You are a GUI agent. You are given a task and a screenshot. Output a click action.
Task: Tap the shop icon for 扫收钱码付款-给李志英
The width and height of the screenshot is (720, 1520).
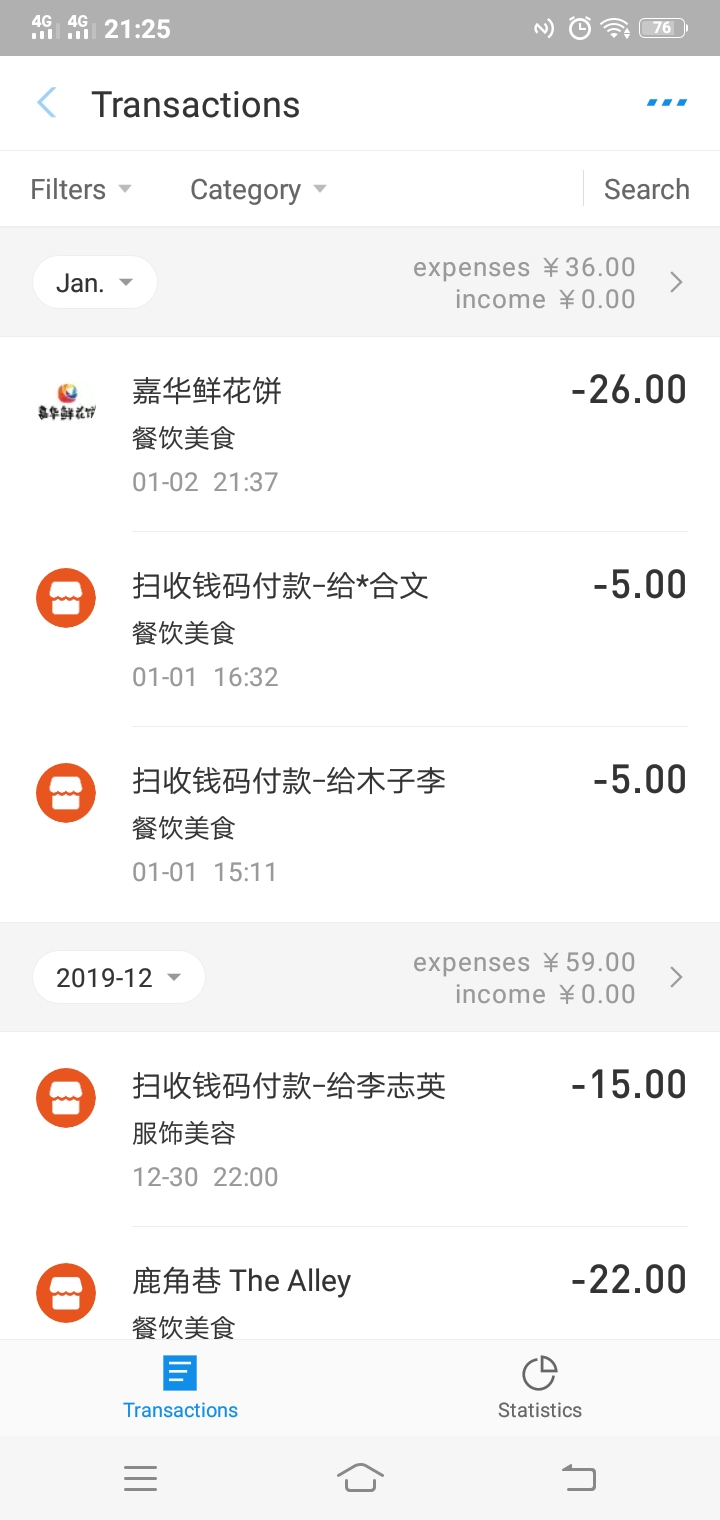tap(66, 1098)
